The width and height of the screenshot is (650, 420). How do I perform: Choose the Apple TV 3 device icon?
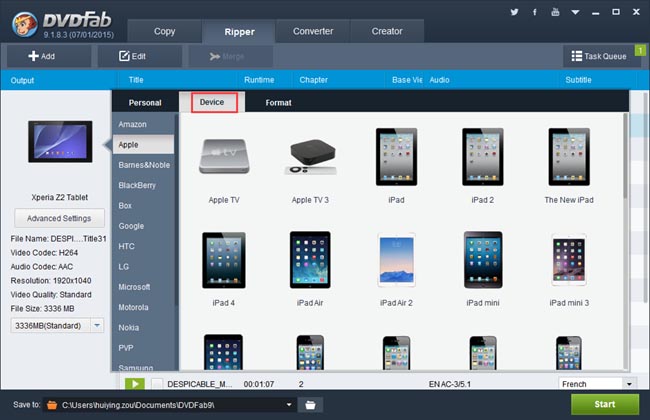(x=310, y=157)
